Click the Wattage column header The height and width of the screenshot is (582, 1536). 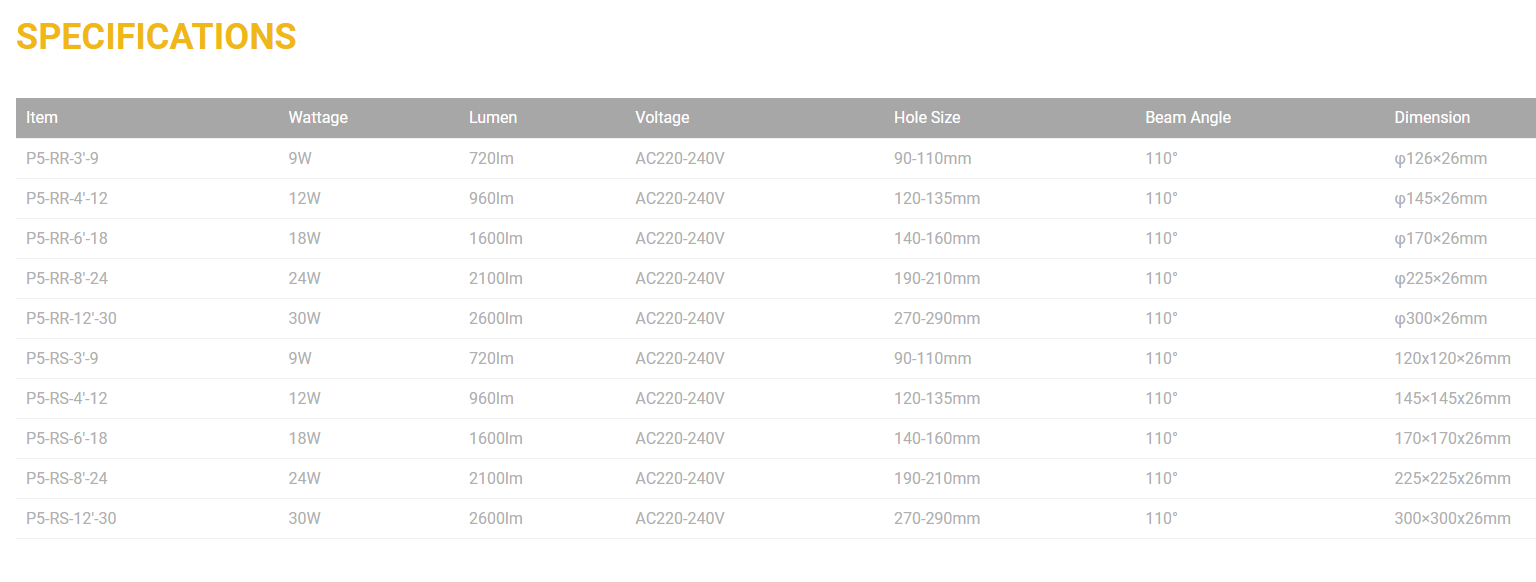click(x=318, y=118)
